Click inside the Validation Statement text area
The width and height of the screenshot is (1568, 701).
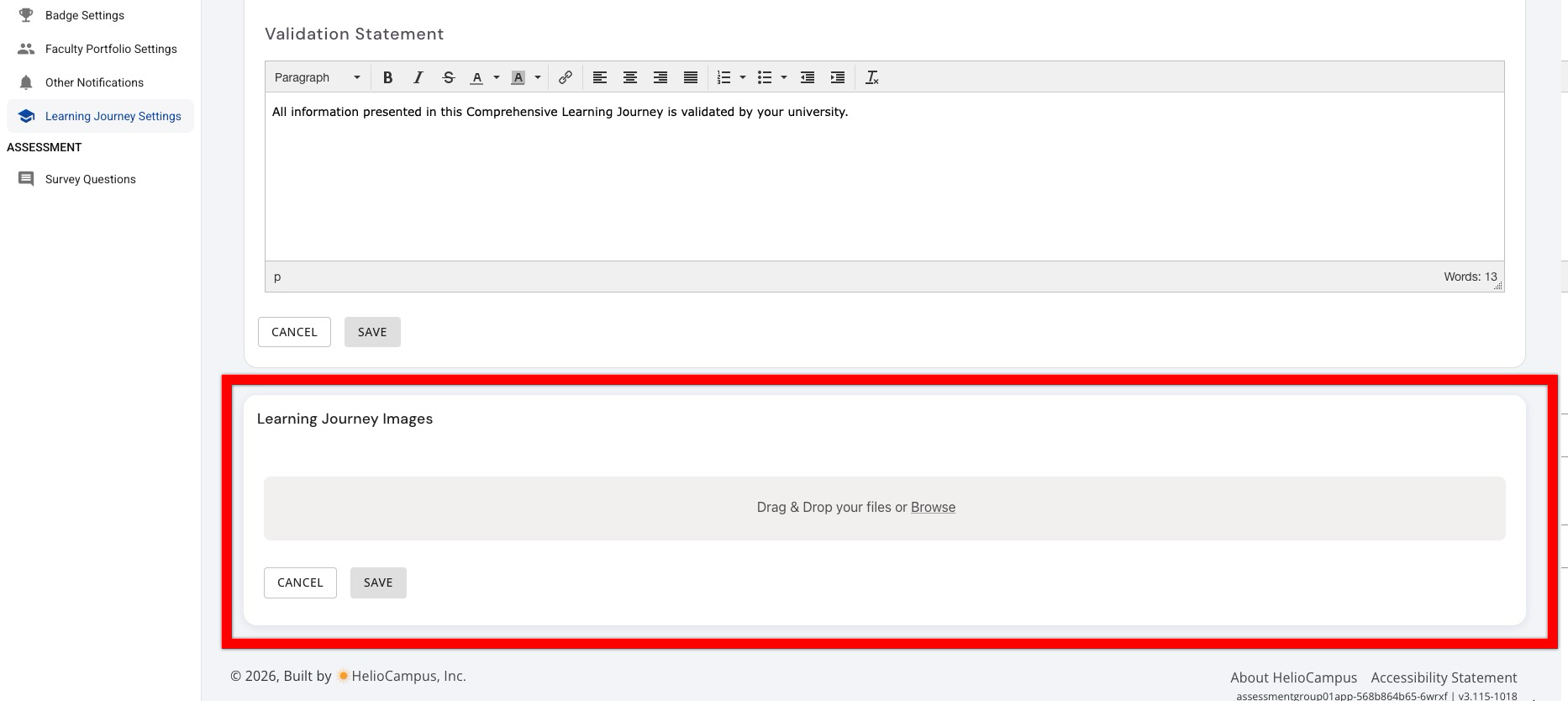pos(882,177)
